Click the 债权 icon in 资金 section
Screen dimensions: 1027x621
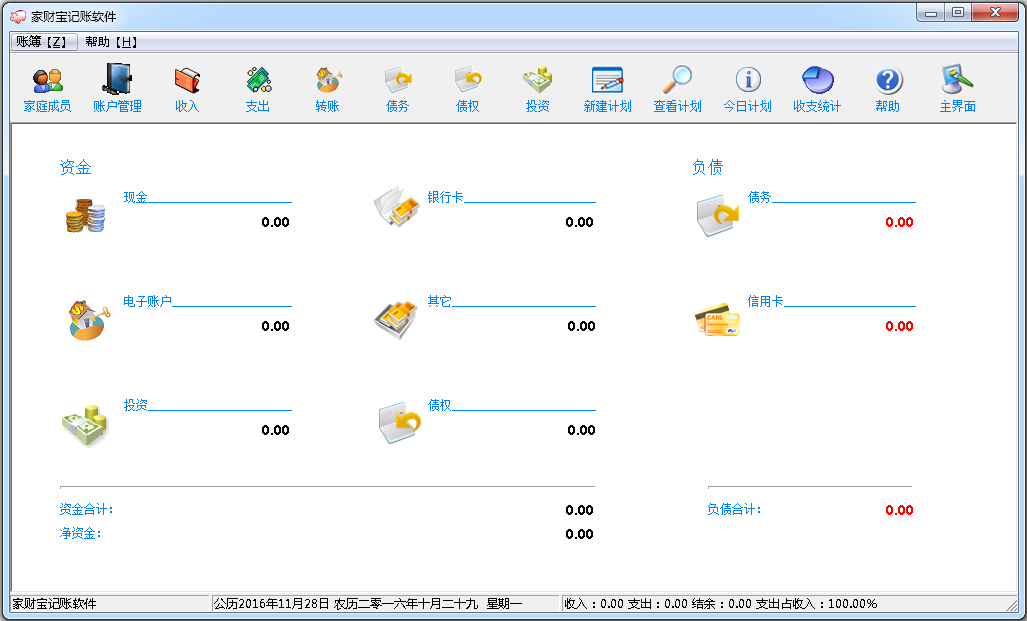400,423
